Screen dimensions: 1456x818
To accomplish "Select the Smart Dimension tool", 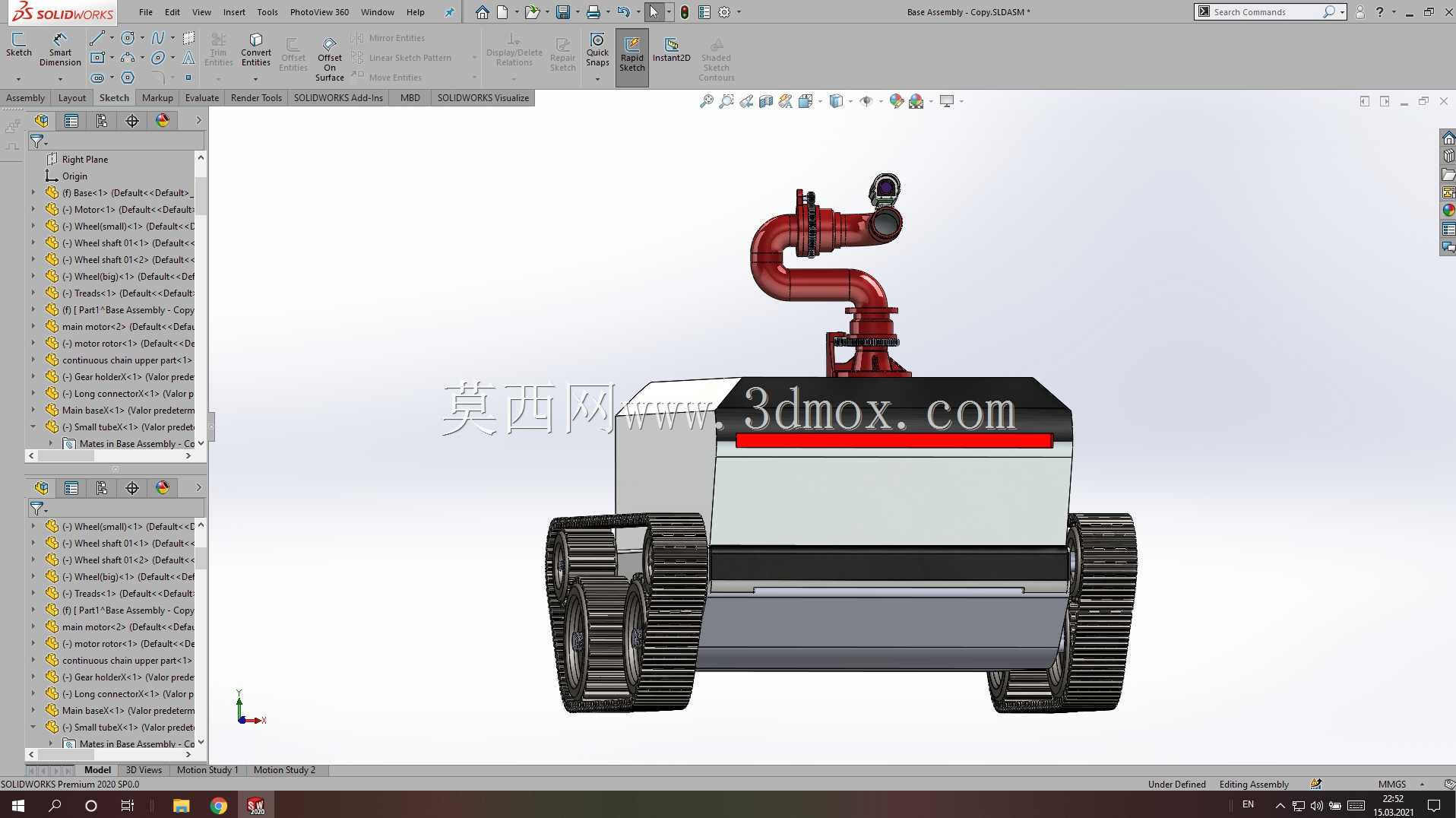I will tap(60, 49).
